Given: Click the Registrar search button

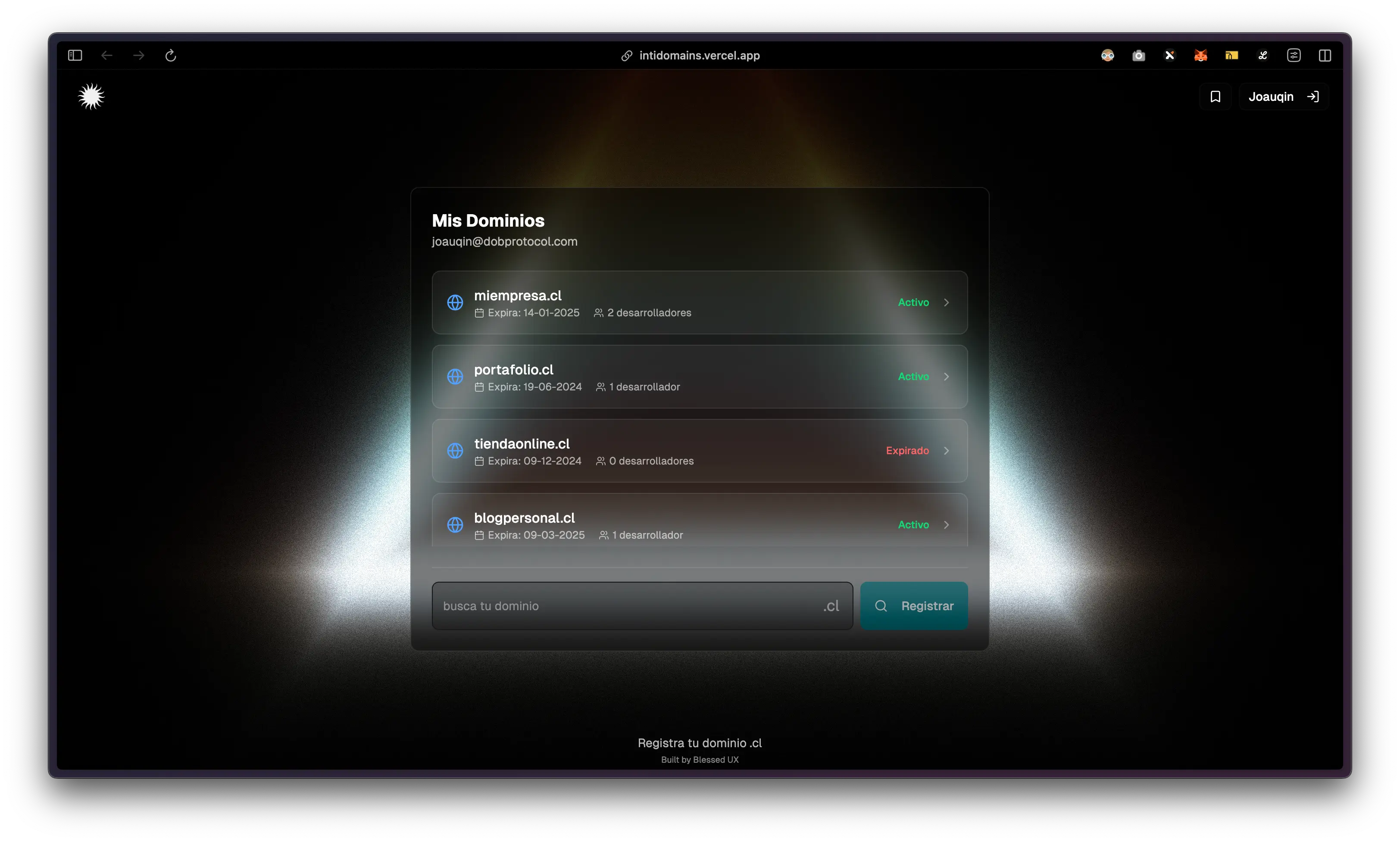Looking at the screenshot, I should point(914,606).
